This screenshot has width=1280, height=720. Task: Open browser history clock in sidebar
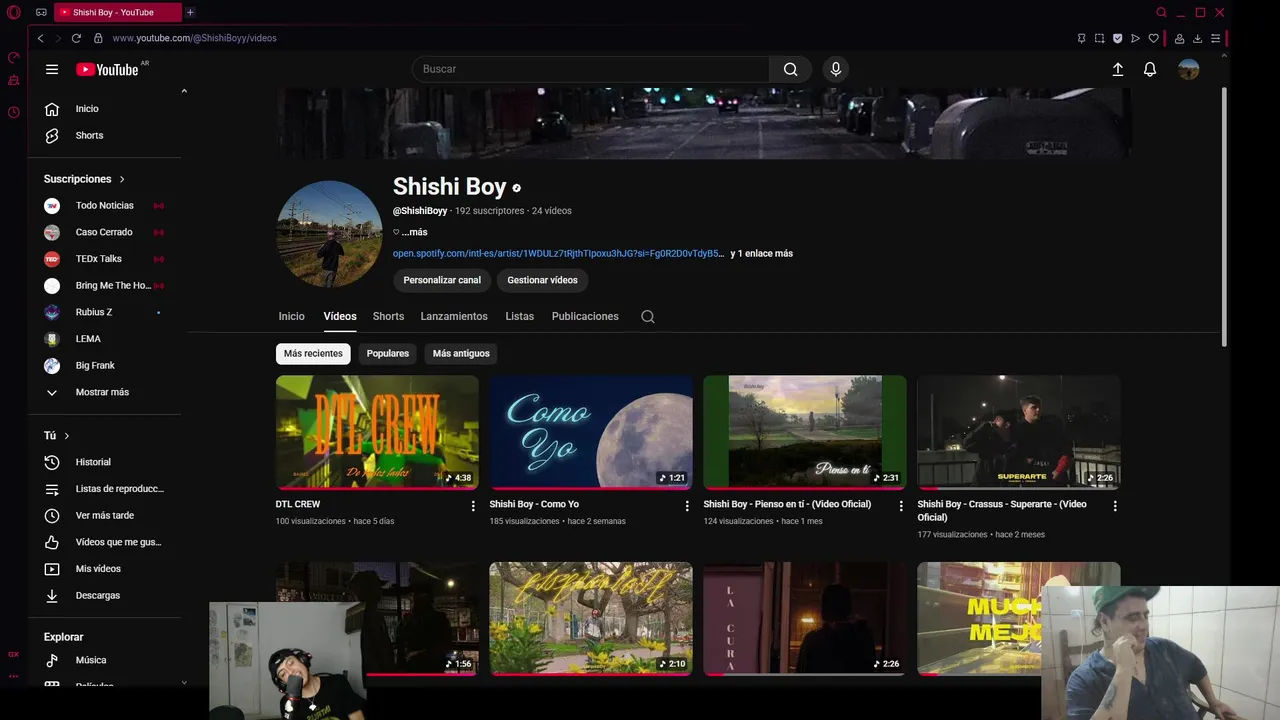pyautogui.click(x=14, y=112)
